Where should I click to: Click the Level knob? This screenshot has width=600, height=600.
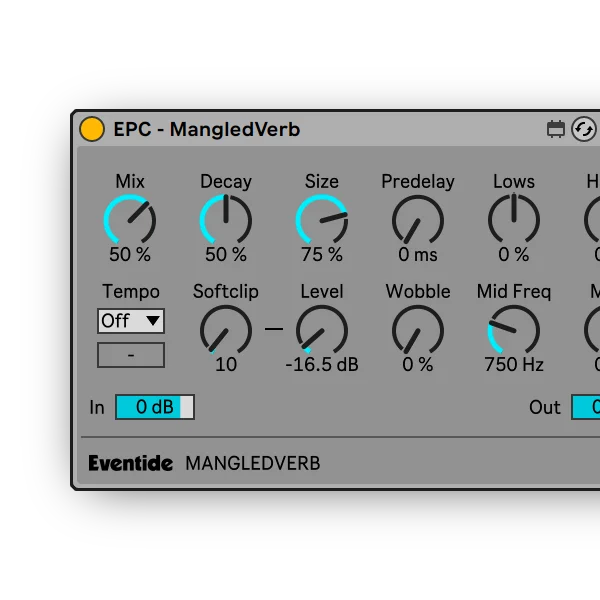point(322,329)
